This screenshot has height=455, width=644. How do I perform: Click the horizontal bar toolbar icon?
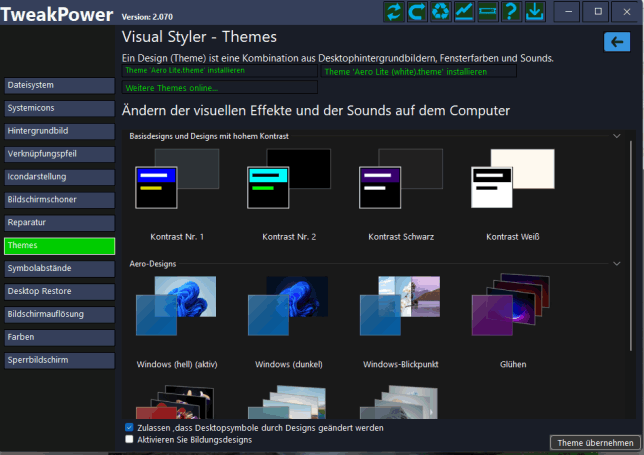click(488, 12)
